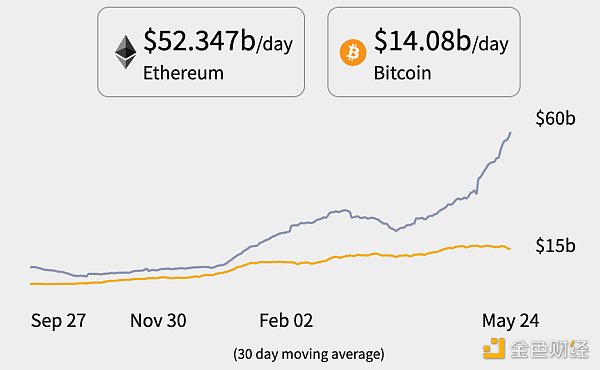This screenshot has width=600, height=370.
Task: Click the May 24 date marker
Action: 510,320
